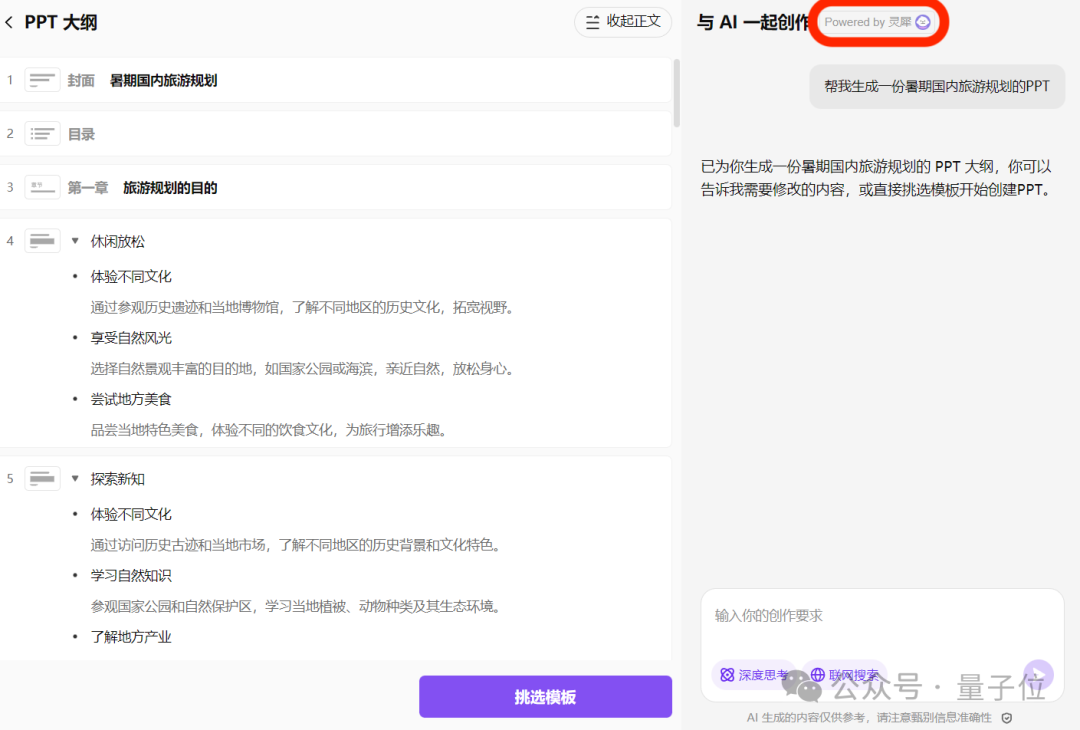Enable 深度思考 mode
Image resolution: width=1080 pixels, height=730 pixels.
point(753,674)
